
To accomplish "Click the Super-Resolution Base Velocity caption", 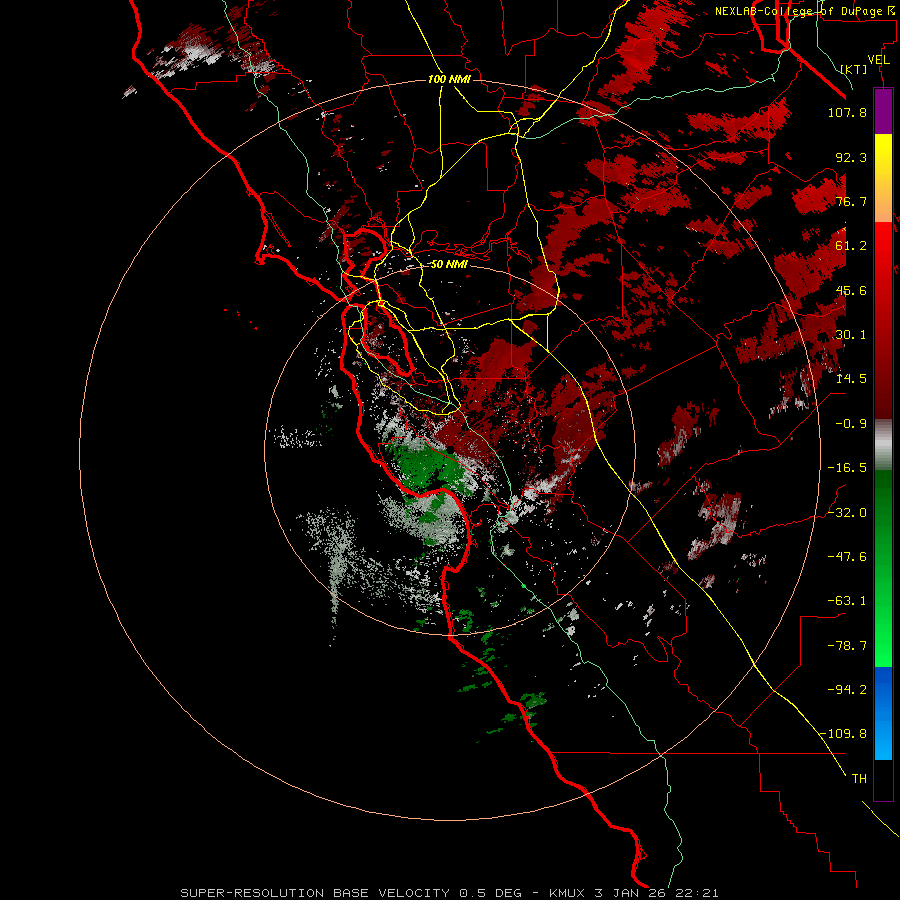I will click(x=449, y=893).
